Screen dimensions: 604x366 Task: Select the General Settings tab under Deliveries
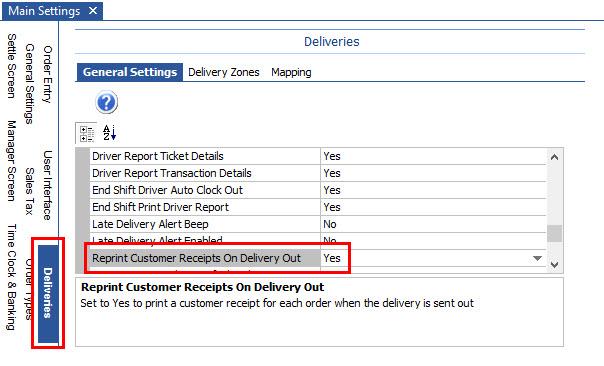coord(130,72)
